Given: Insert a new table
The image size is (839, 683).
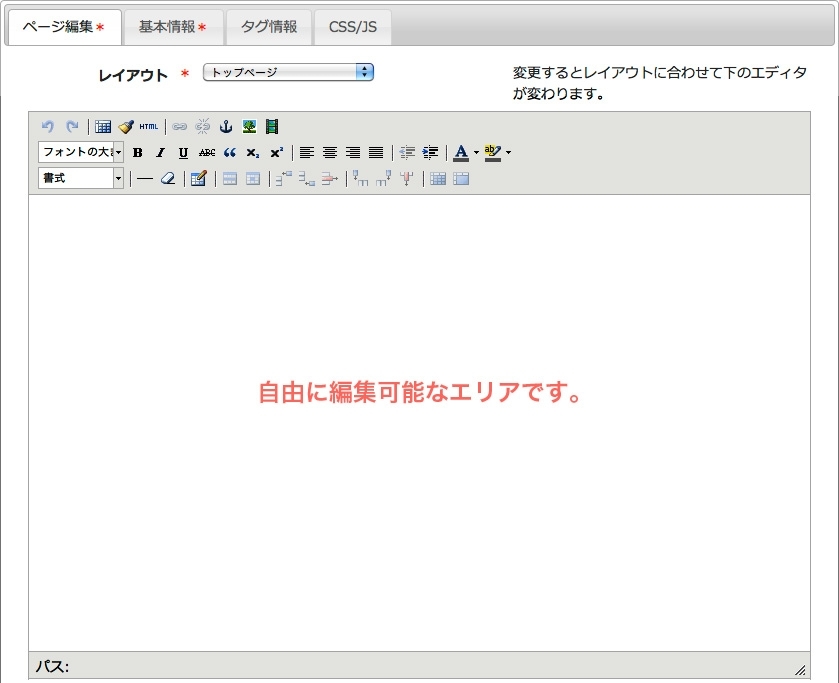Looking at the screenshot, I should 102,126.
